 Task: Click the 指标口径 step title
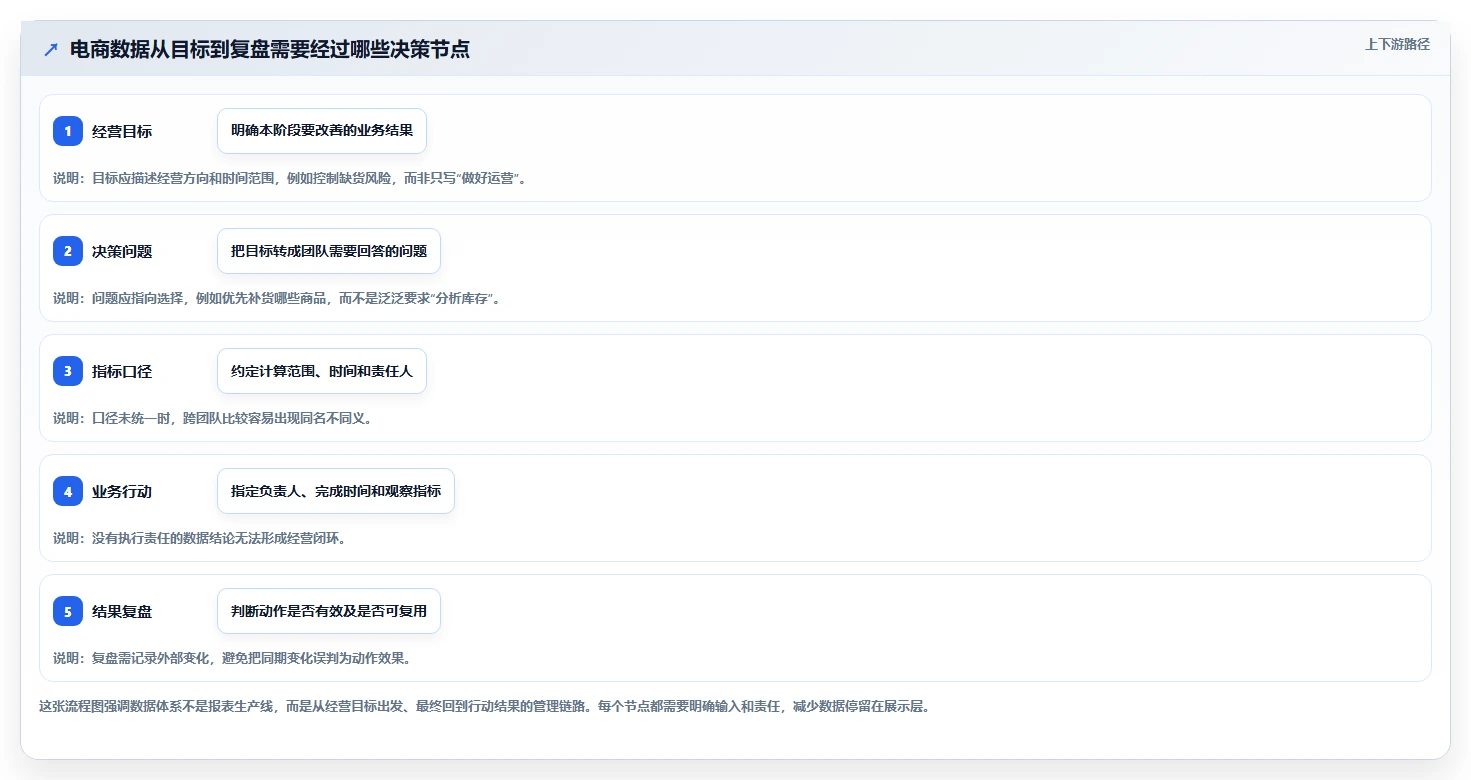(122, 371)
